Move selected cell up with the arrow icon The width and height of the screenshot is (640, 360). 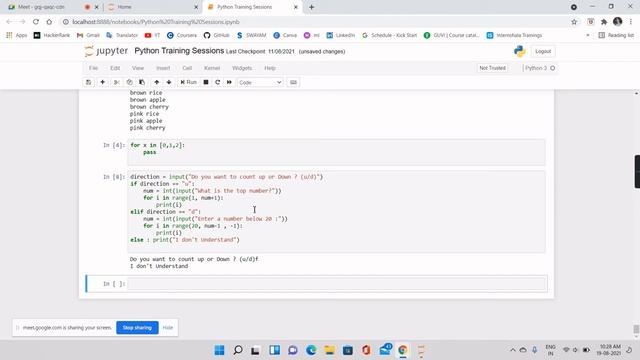[x=157, y=82]
